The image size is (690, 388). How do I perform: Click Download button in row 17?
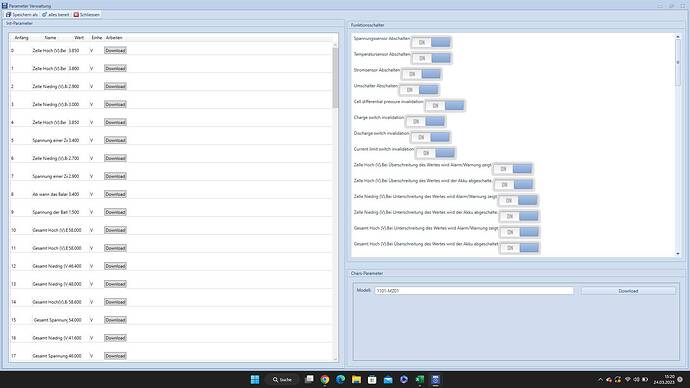coord(115,356)
